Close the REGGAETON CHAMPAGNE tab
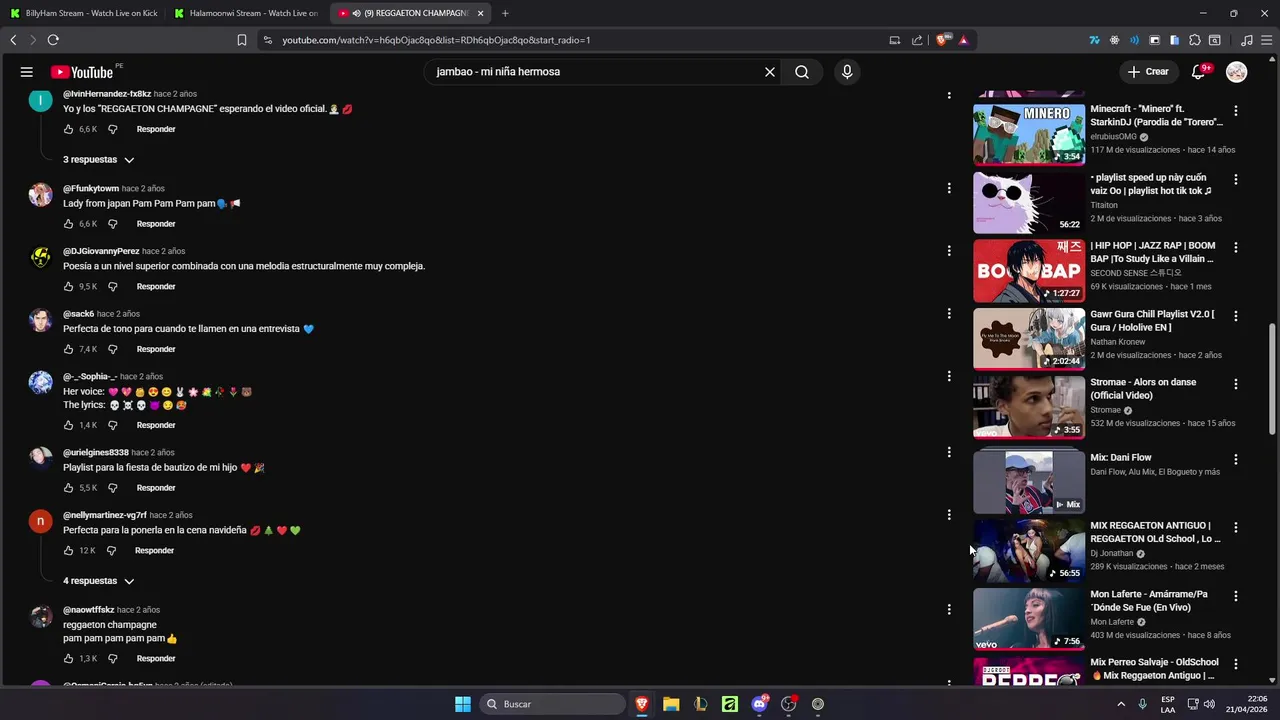The height and width of the screenshot is (720, 1280). [480, 13]
